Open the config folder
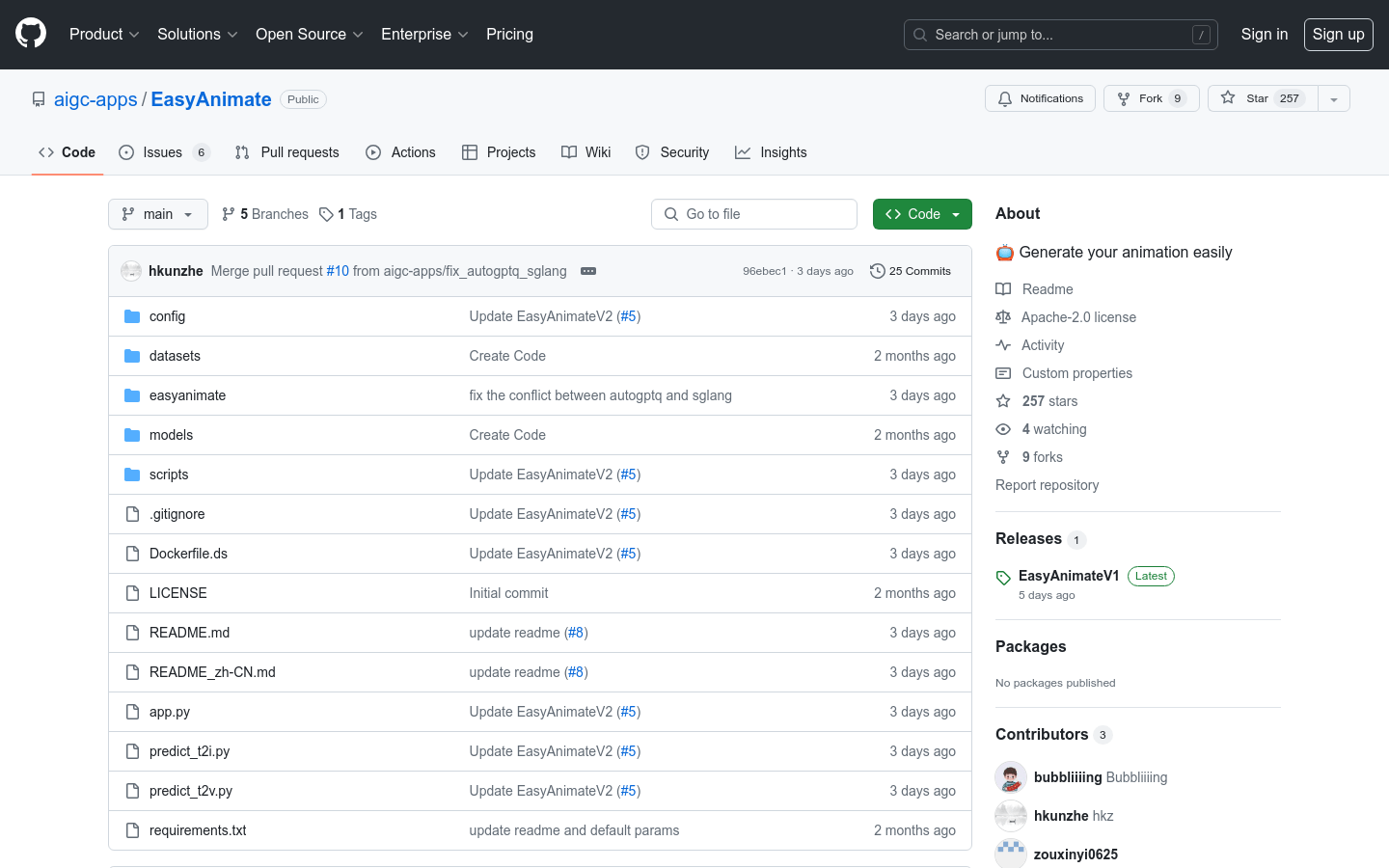The width and height of the screenshot is (1389, 868). click(167, 316)
